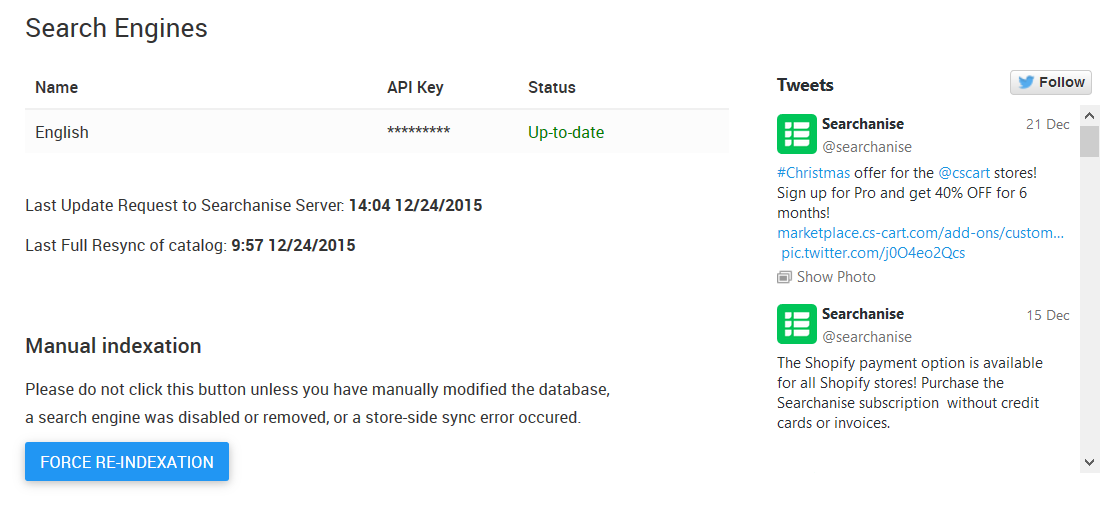The width and height of the screenshot is (1120, 523).
Task: Open the #Christmas hashtag link
Action: [x=814, y=173]
